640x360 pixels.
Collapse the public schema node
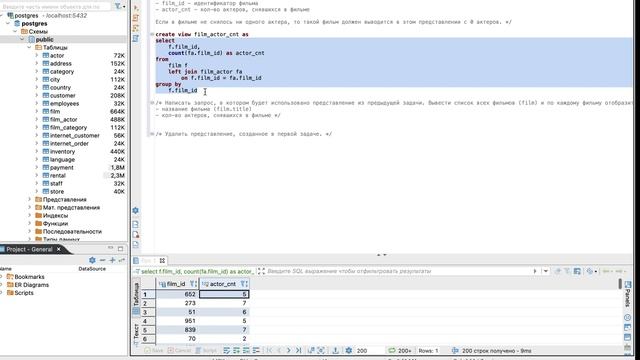tap(22, 40)
